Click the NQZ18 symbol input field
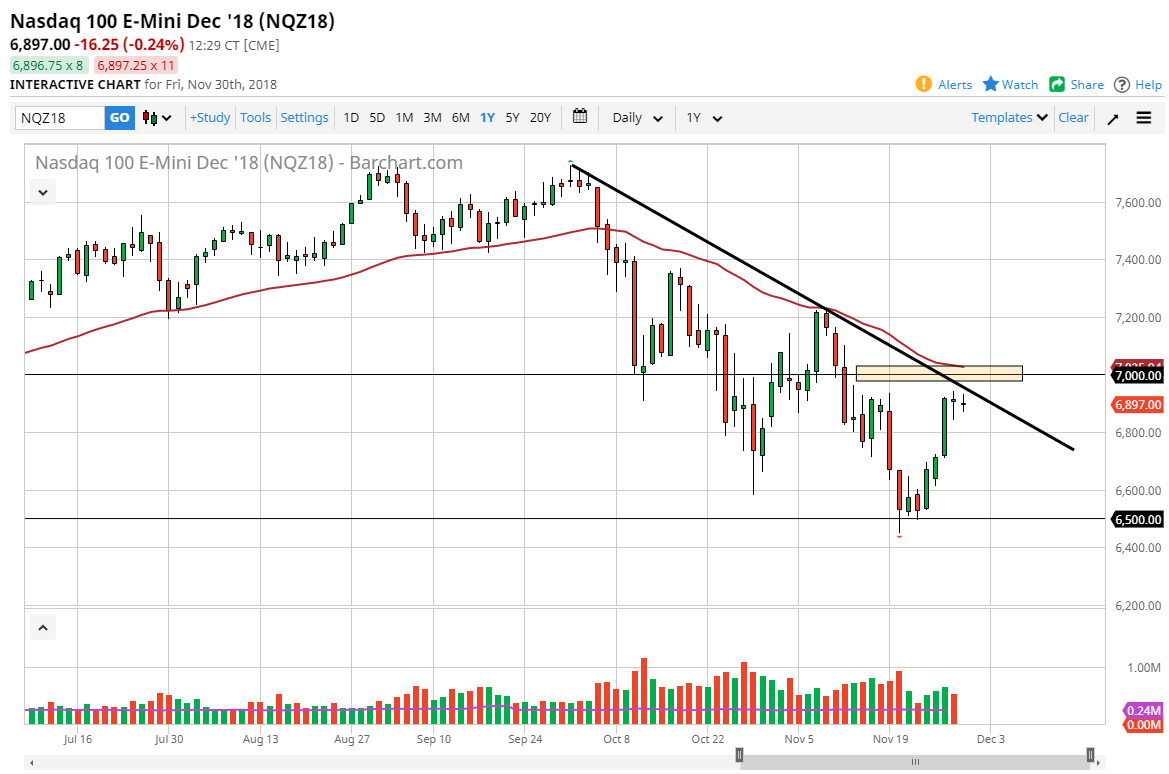Viewport: 1169px width, 774px height. tap(60, 117)
